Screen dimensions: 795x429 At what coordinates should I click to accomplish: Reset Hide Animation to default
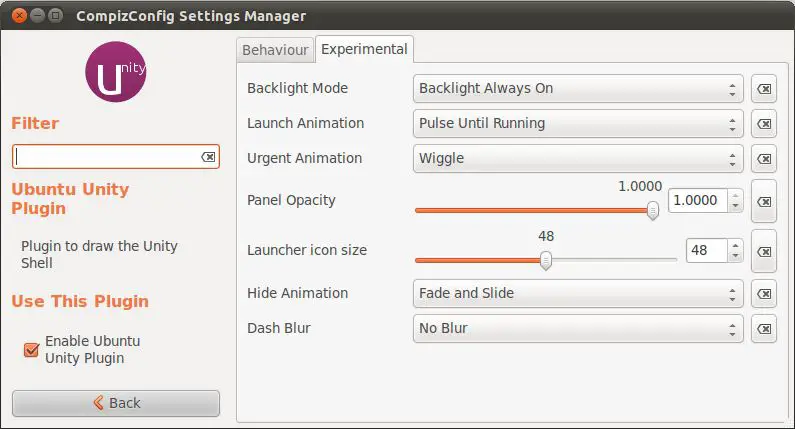click(763, 294)
